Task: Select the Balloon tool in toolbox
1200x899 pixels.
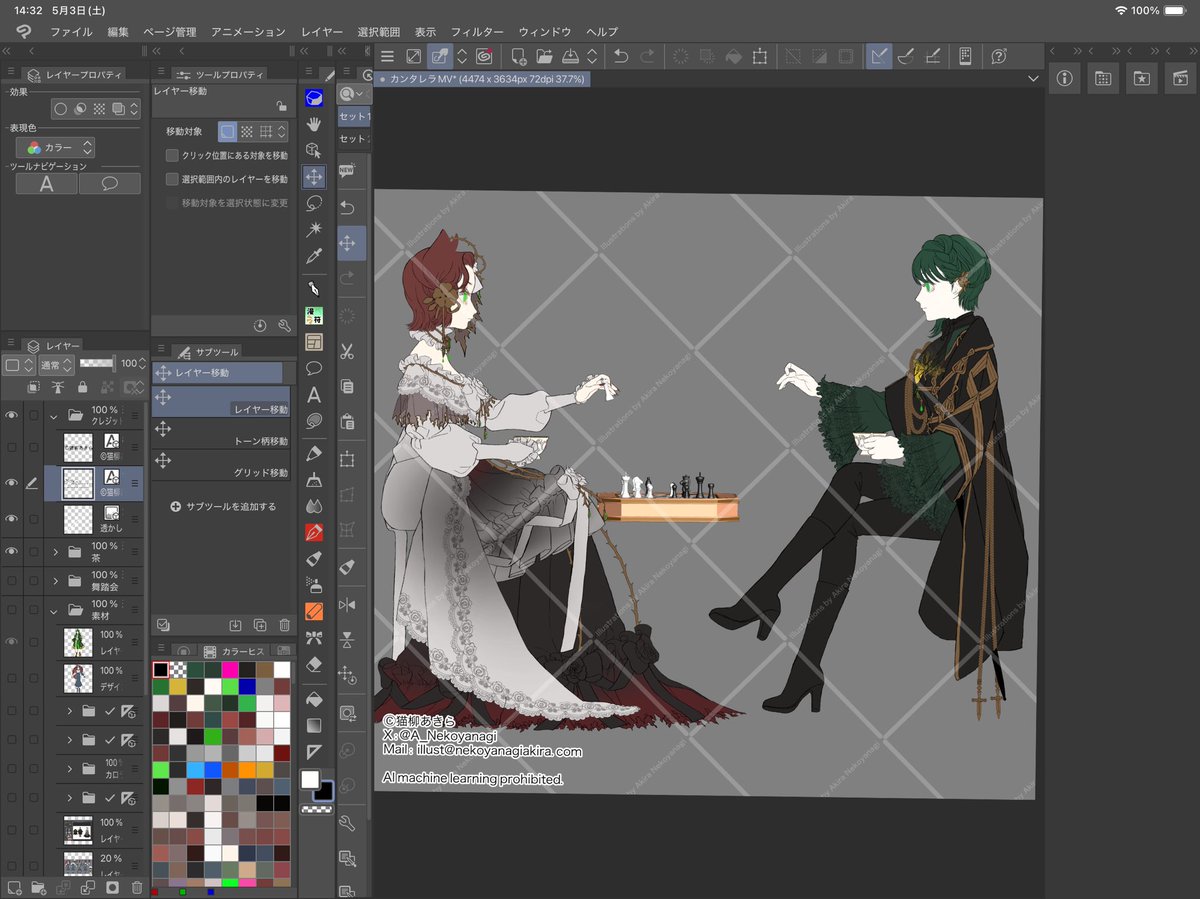Action: coord(314,368)
